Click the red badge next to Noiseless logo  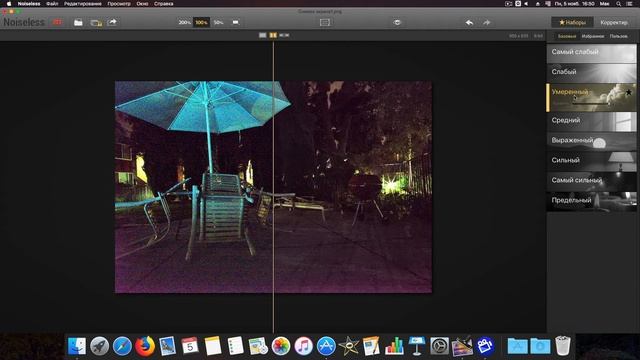[57, 22]
